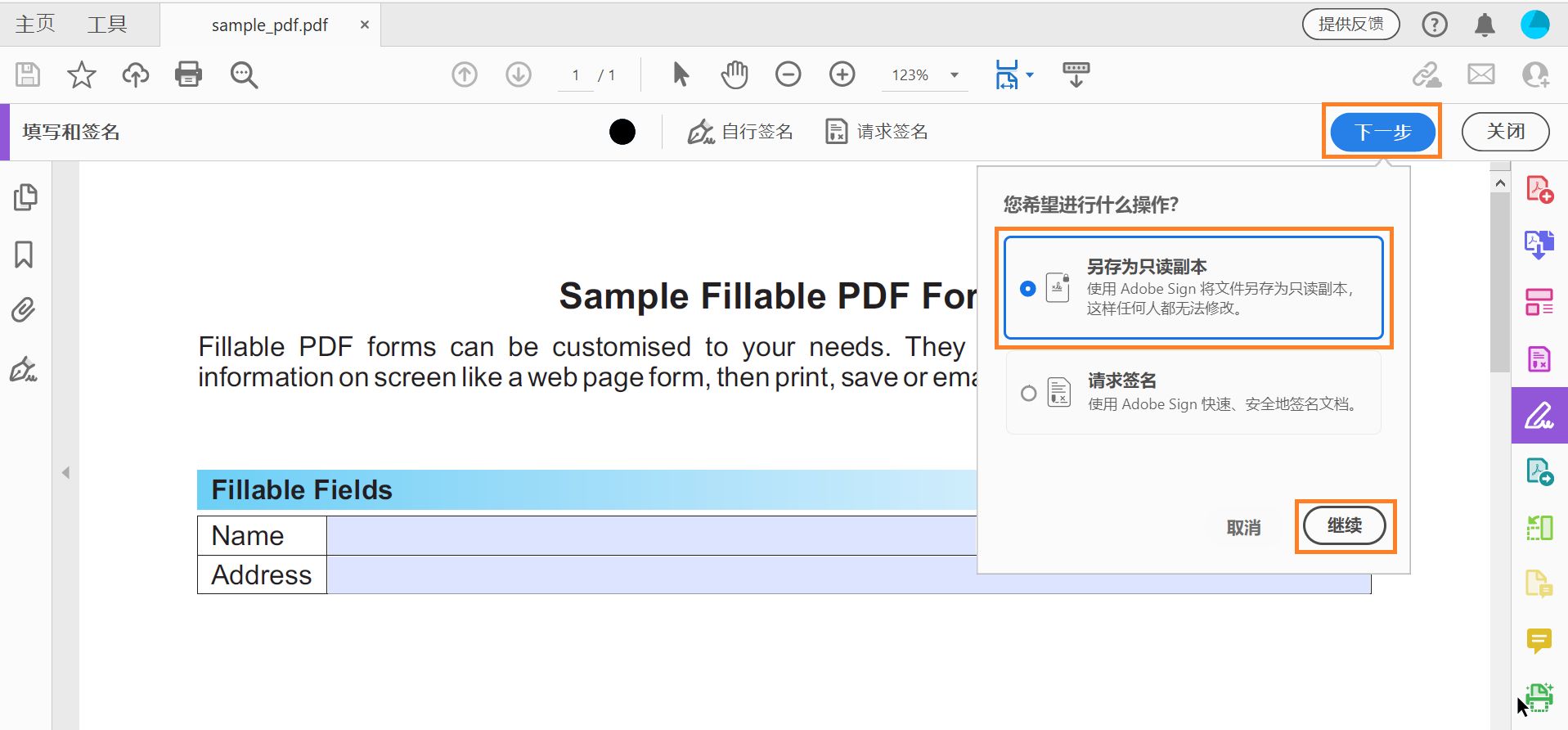Viewport: 1568px width, 730px height.
Task: Click 取消 in the popup
Action: pos(1243,528)
